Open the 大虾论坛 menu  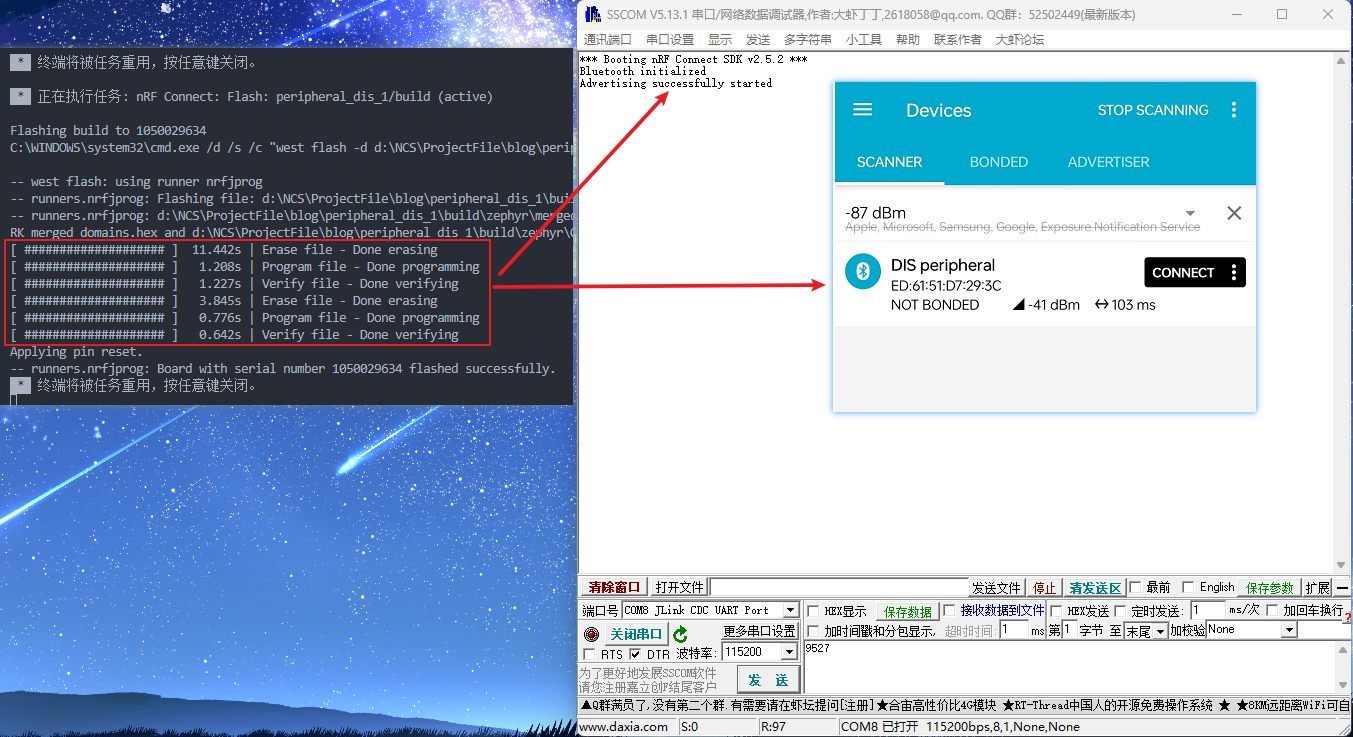pos(1020,40)
